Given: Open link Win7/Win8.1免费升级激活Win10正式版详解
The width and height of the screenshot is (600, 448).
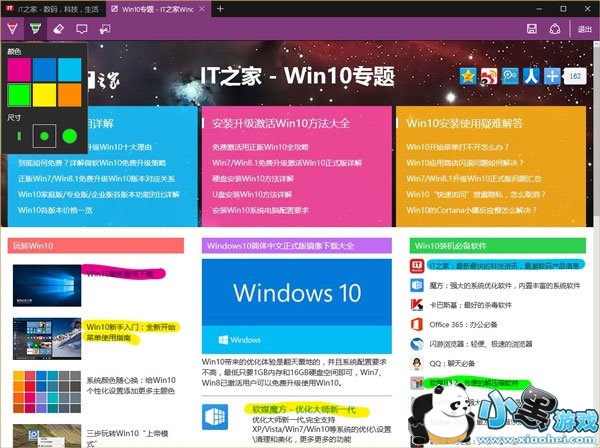Looking at the screenshot, I should [x=287, y=163].
